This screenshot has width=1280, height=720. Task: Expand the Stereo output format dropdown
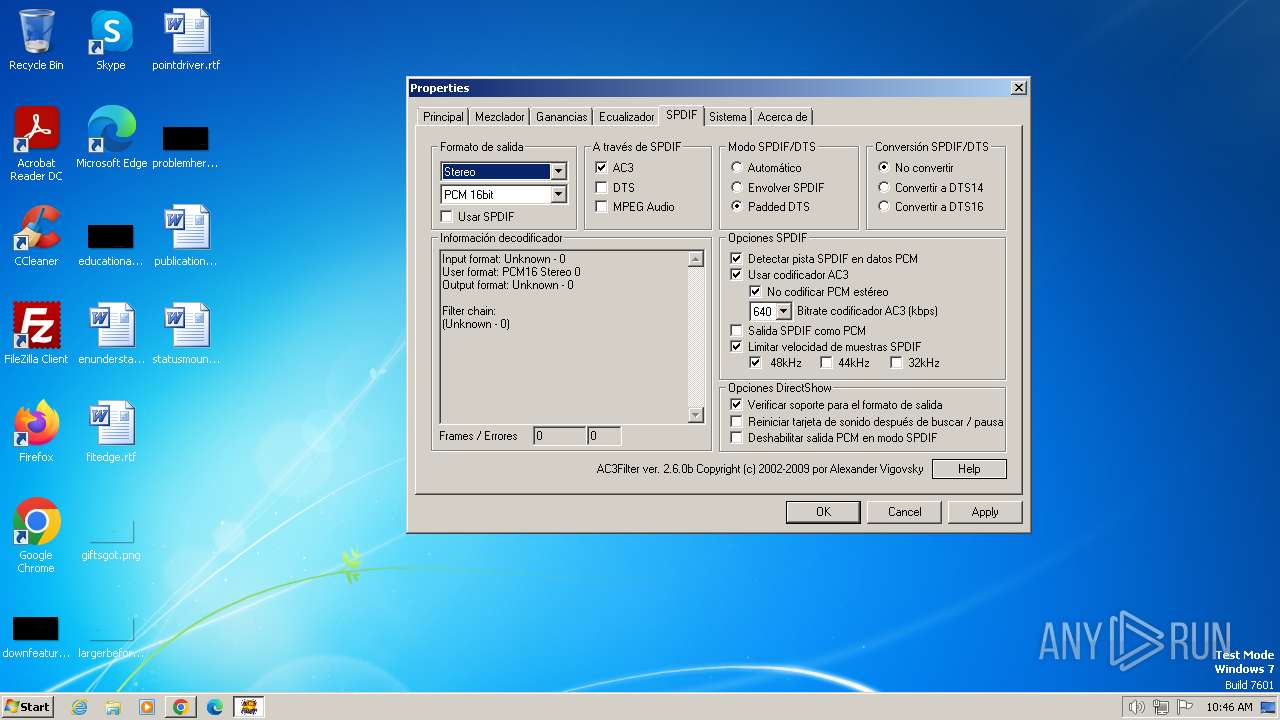click(558, 172)
